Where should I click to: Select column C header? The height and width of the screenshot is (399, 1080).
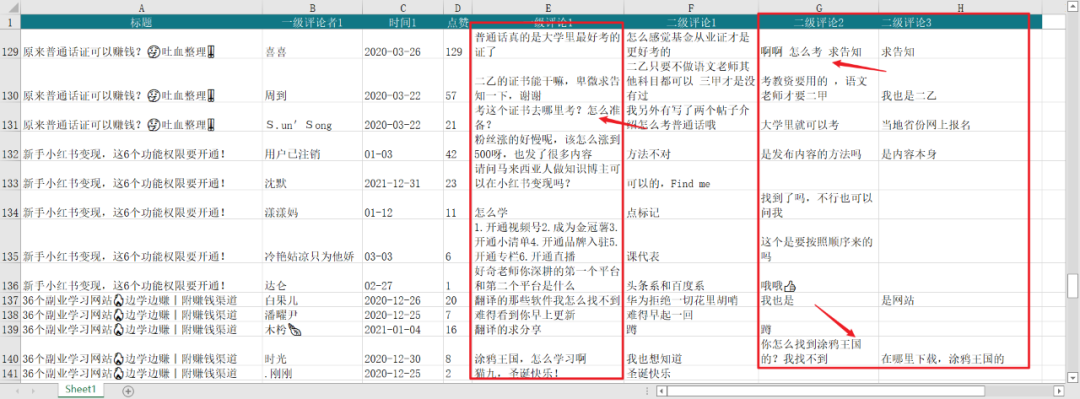(402, 8)
